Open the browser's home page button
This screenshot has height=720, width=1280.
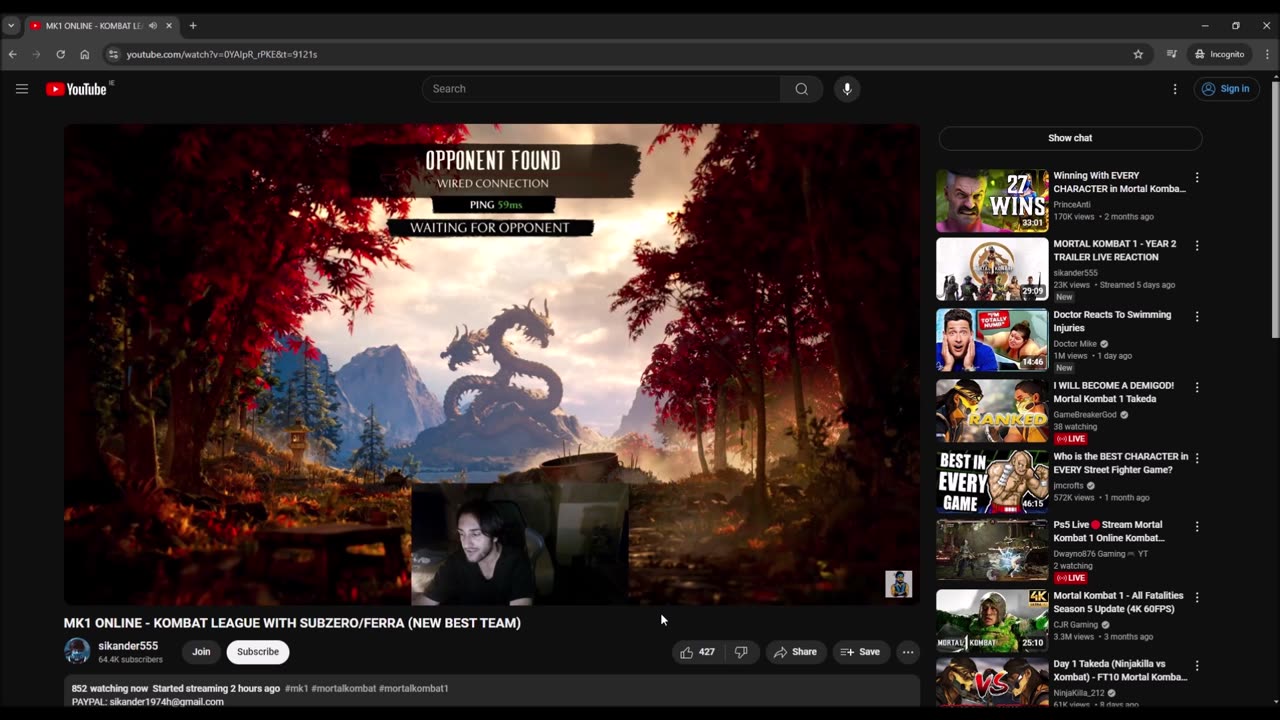point(85,54)
